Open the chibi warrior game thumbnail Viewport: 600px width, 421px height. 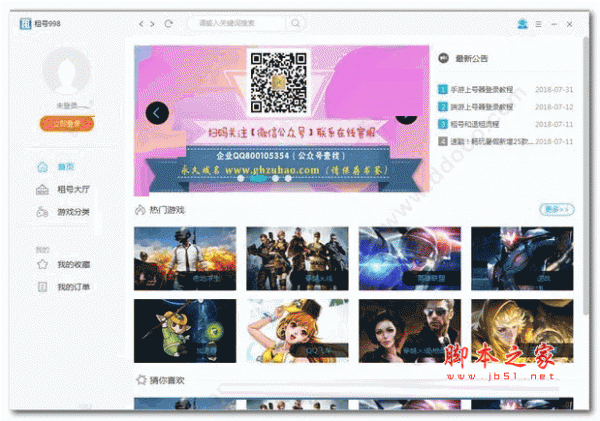coord(185,331)
